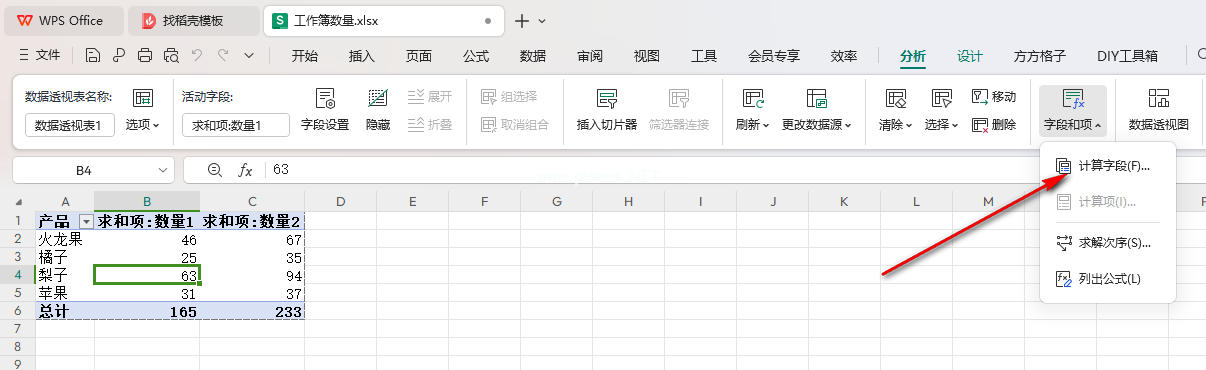Expand the Name Box dropdown showing B4

coord(164,170)
